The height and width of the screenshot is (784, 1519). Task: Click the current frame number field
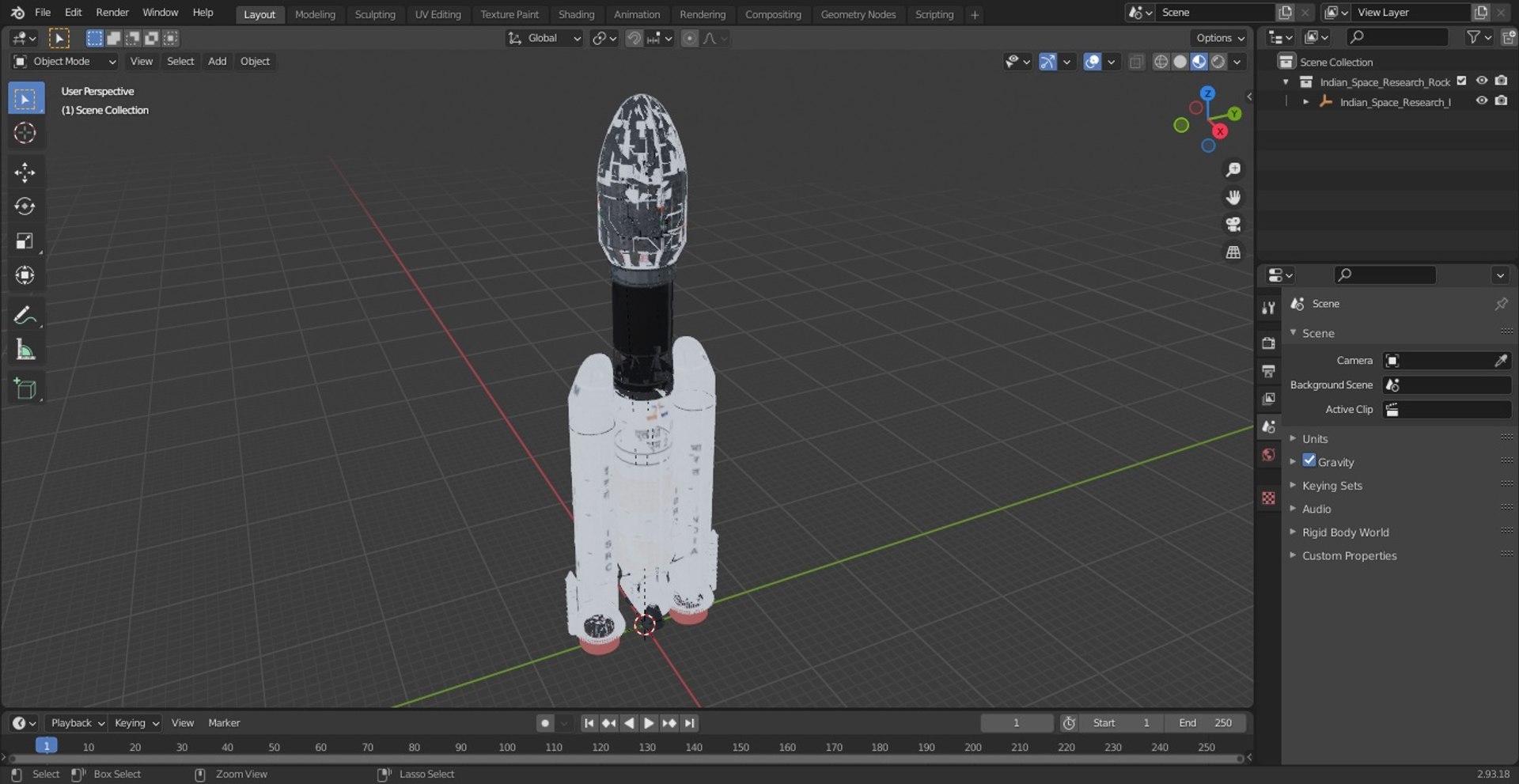(x=1017, y=723)
